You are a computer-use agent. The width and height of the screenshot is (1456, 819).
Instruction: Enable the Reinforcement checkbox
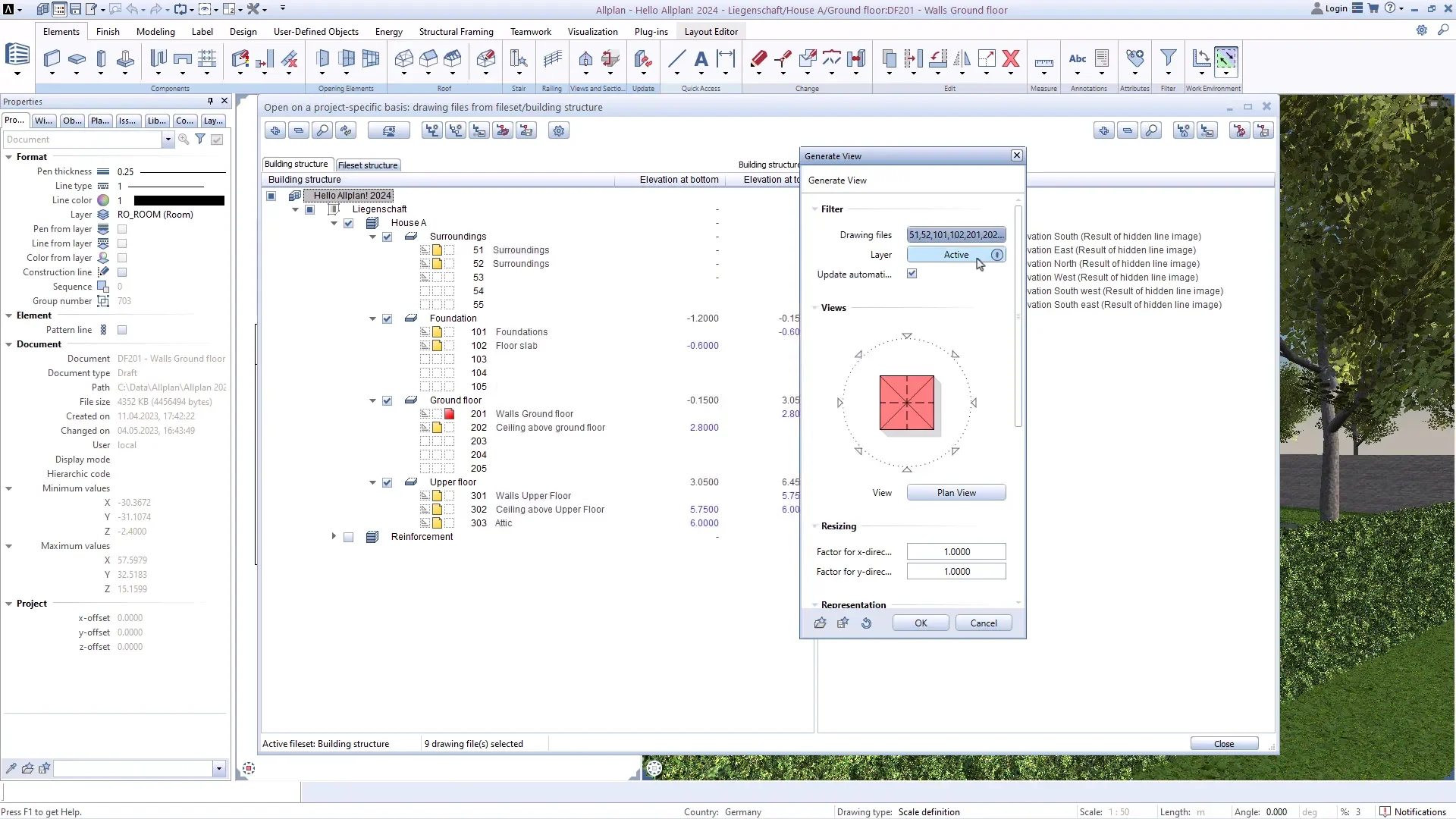pyautogui.click(x=348, y=537)
